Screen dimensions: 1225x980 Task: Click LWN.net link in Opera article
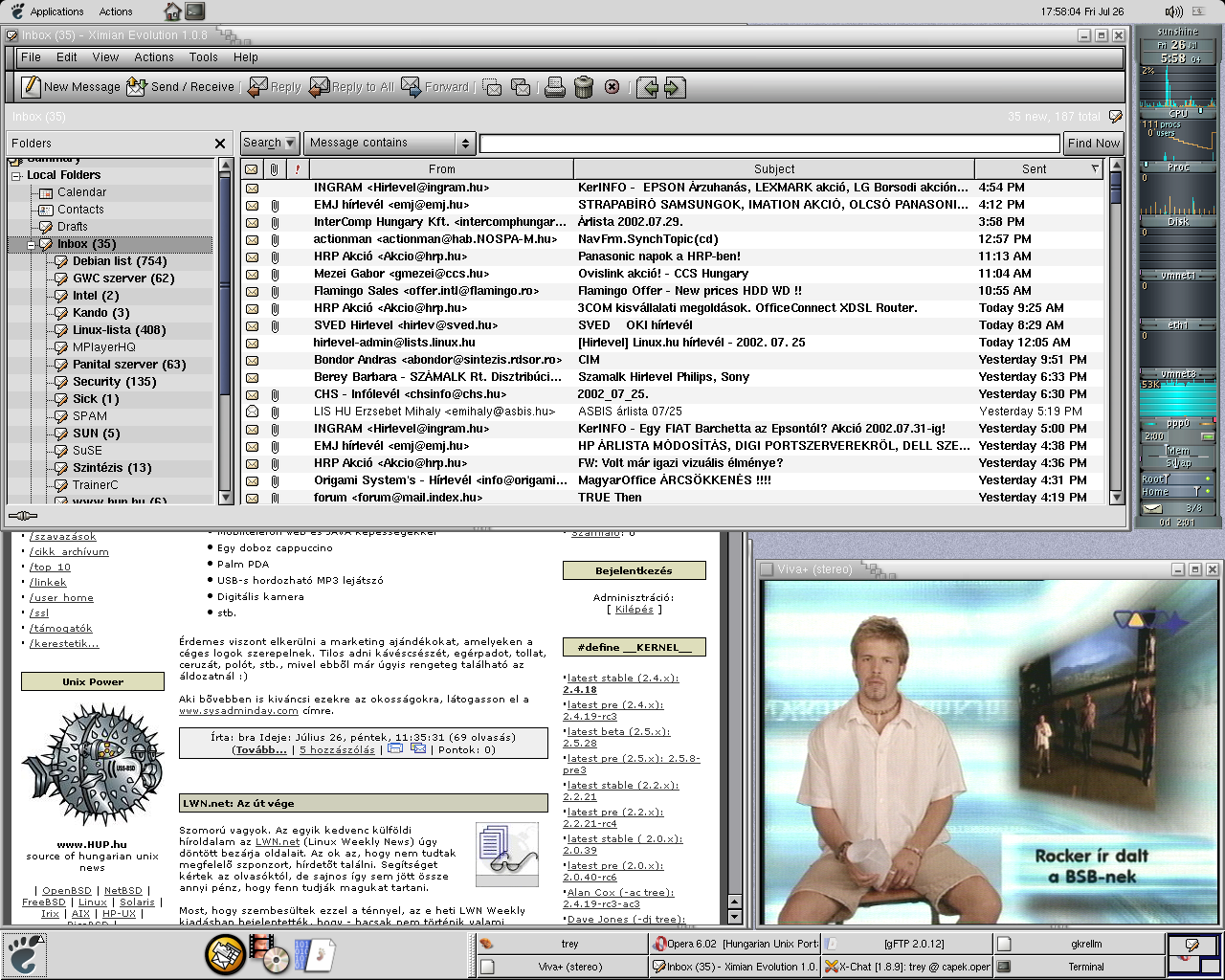click(x=278, y=841)
